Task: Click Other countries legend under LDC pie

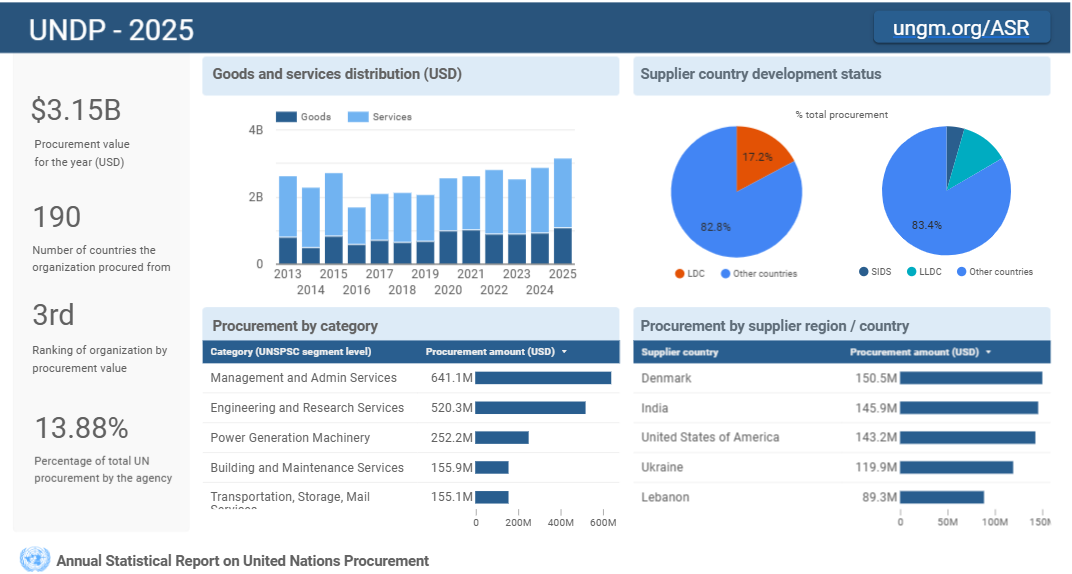Action: coord(759,273)
